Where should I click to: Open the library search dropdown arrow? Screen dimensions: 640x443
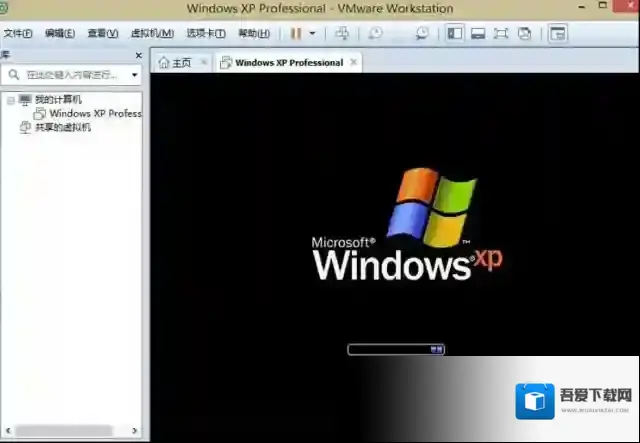[134, 75]
